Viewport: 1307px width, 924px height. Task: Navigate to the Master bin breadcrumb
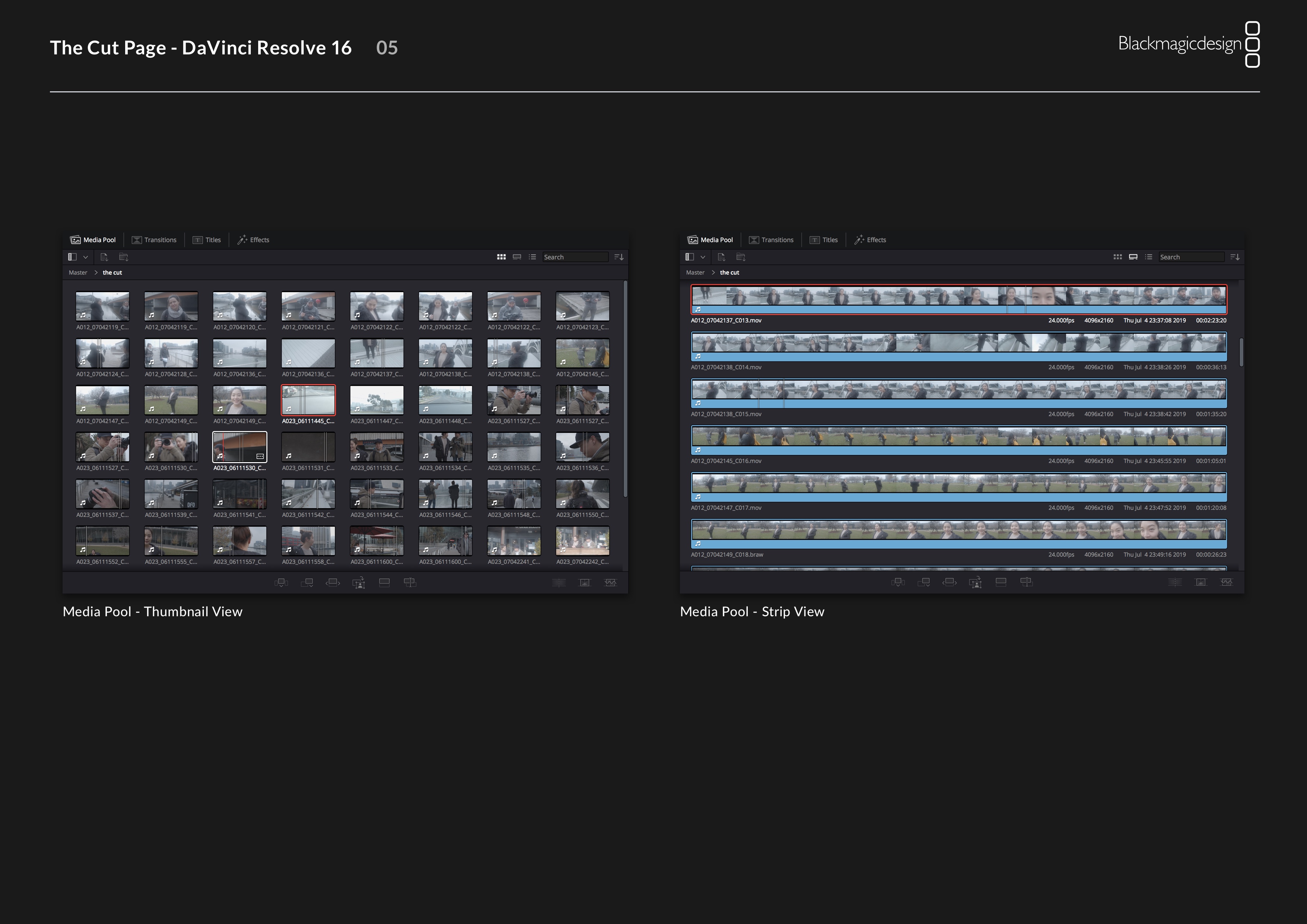[77, 272]
